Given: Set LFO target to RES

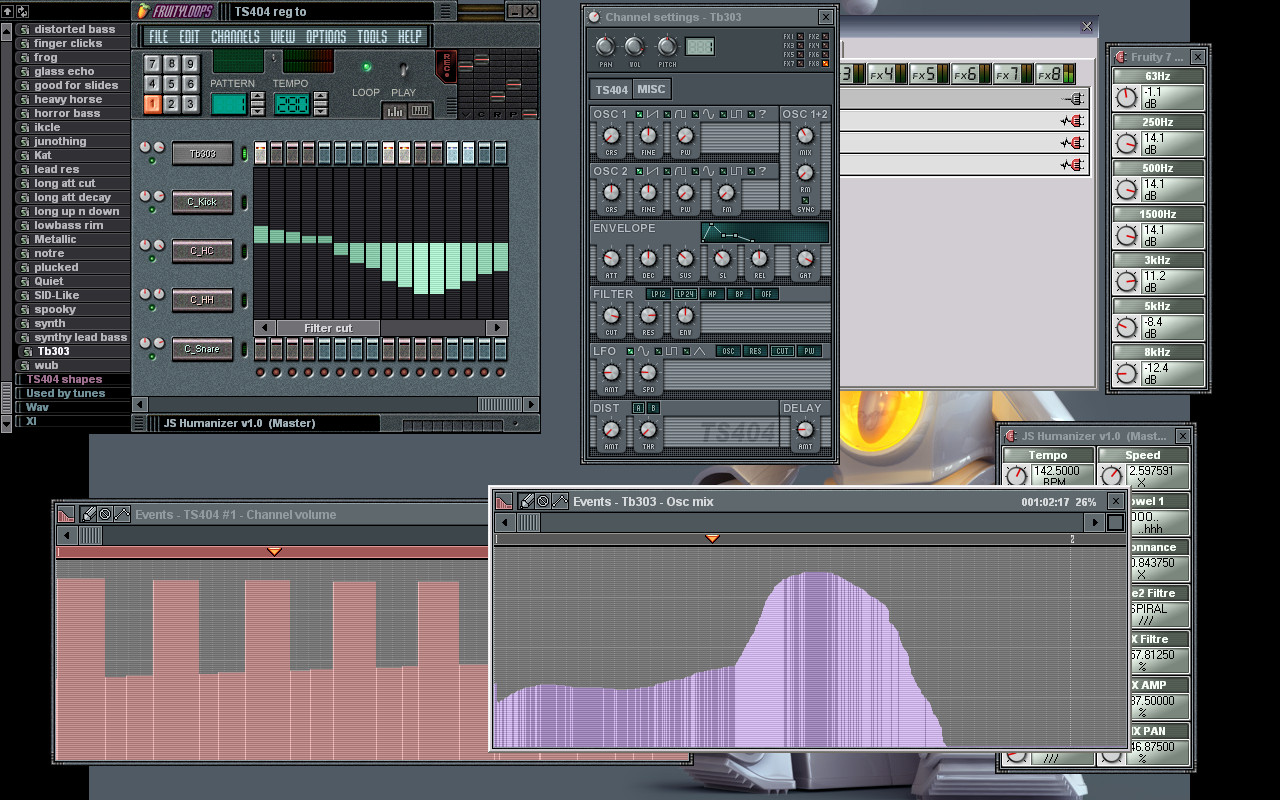Looking at the screenshot, I should pyautogui.click(x=756, y=351).
